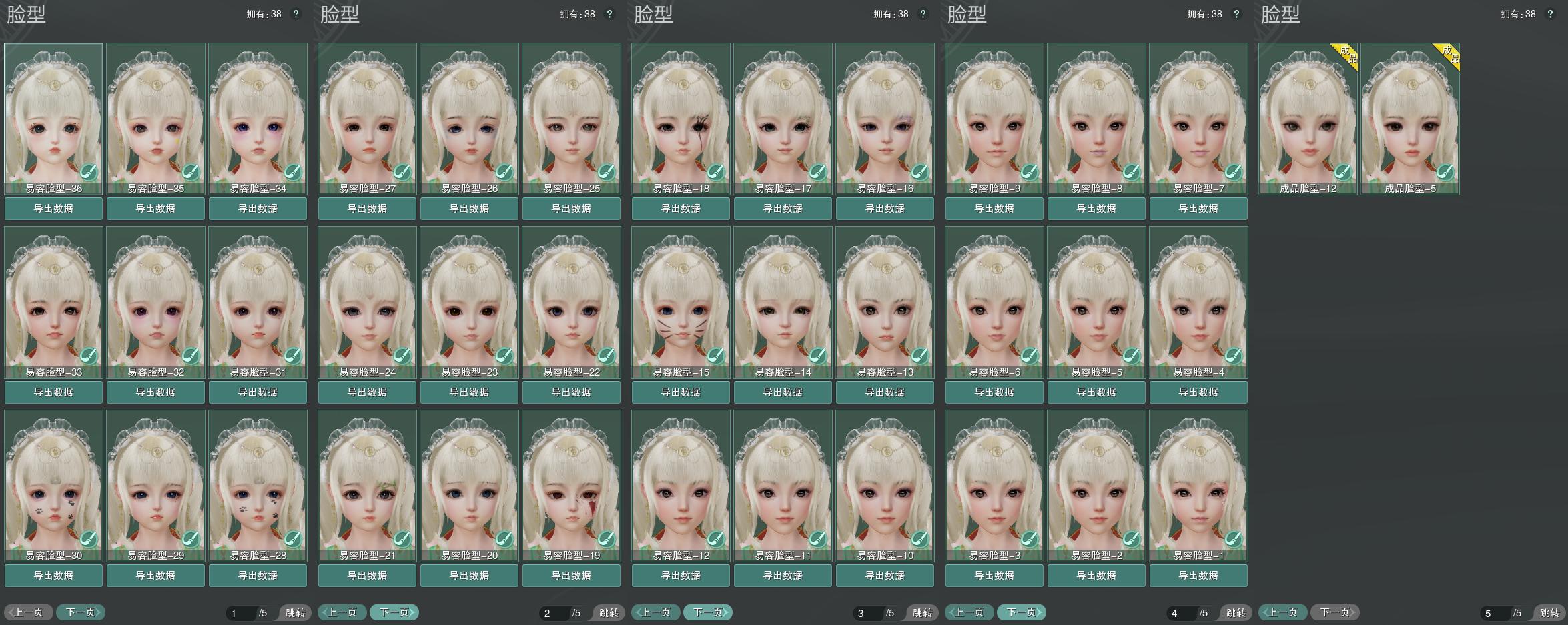Screen dimensions: 1568x625
Task: Click 跳转 jump button in page 1 panel
Action: point(294,612)
